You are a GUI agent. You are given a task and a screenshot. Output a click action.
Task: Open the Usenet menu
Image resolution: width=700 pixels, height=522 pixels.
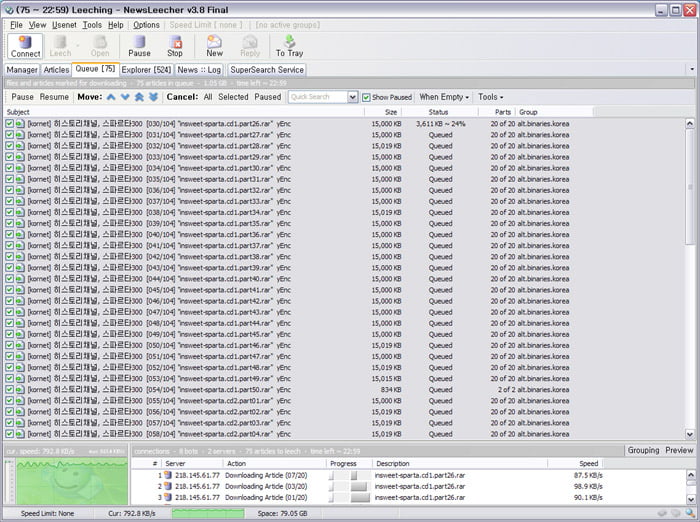(x=64, y=25)
